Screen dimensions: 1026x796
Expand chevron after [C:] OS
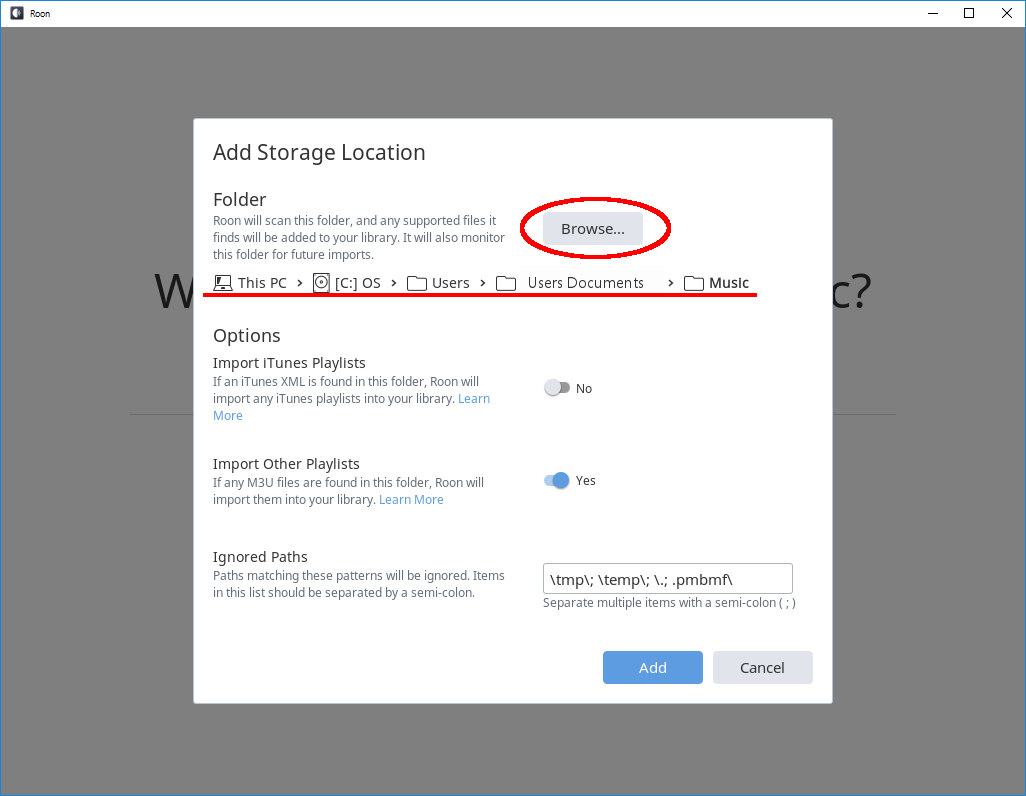pyautogui.click(x=394, y=283)
